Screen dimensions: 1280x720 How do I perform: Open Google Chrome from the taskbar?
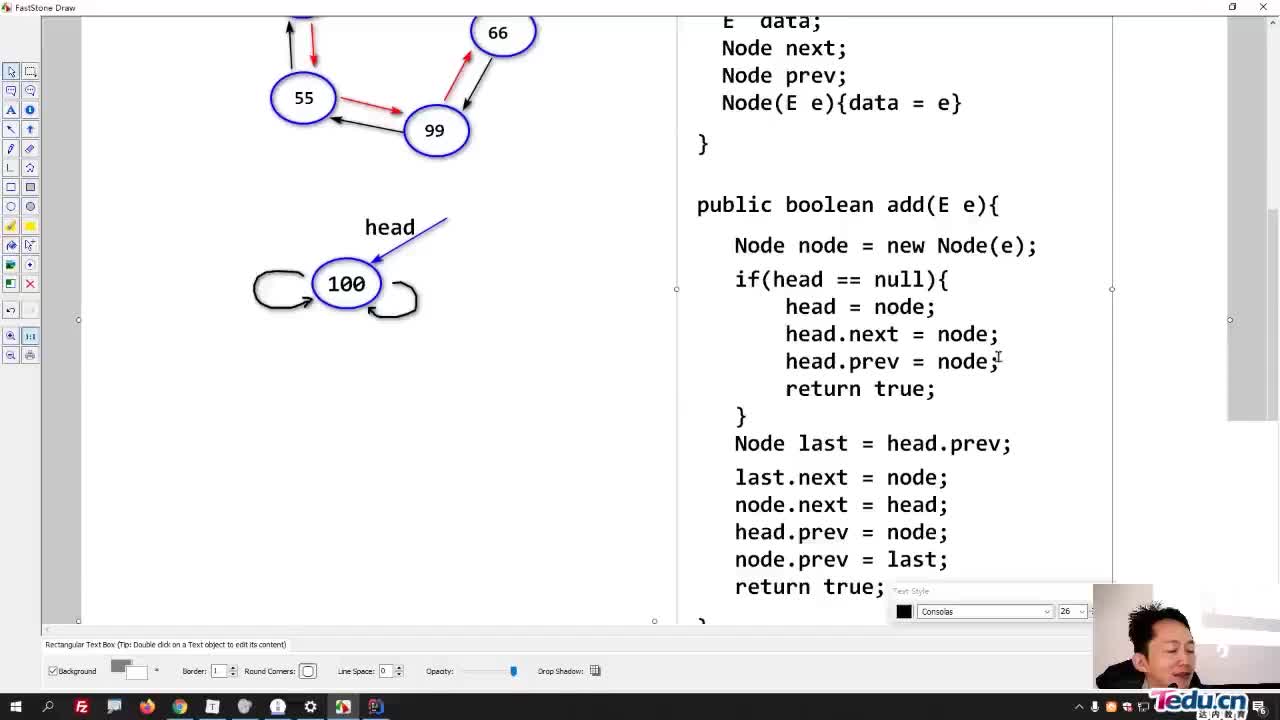click(180, 707)
